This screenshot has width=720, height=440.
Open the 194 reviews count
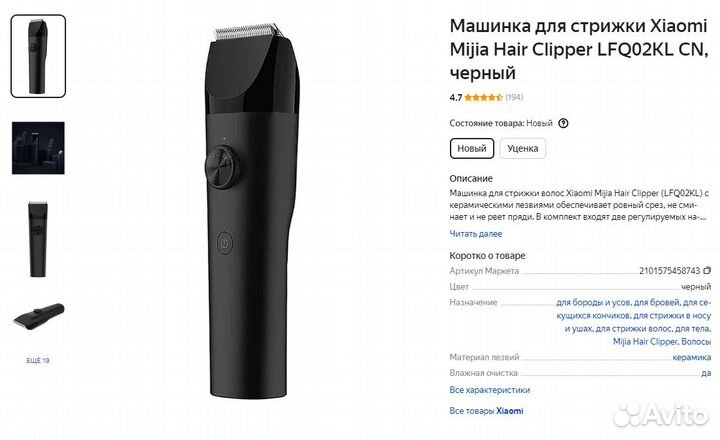pos(514,97)
